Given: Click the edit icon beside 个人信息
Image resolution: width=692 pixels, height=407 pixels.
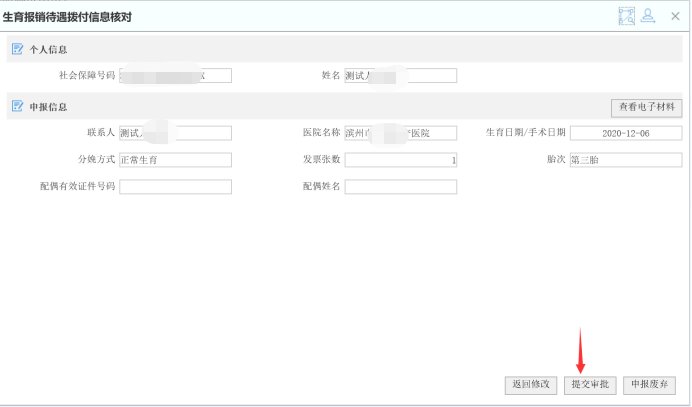Looking at the screenshot, I should pos(17,49).
